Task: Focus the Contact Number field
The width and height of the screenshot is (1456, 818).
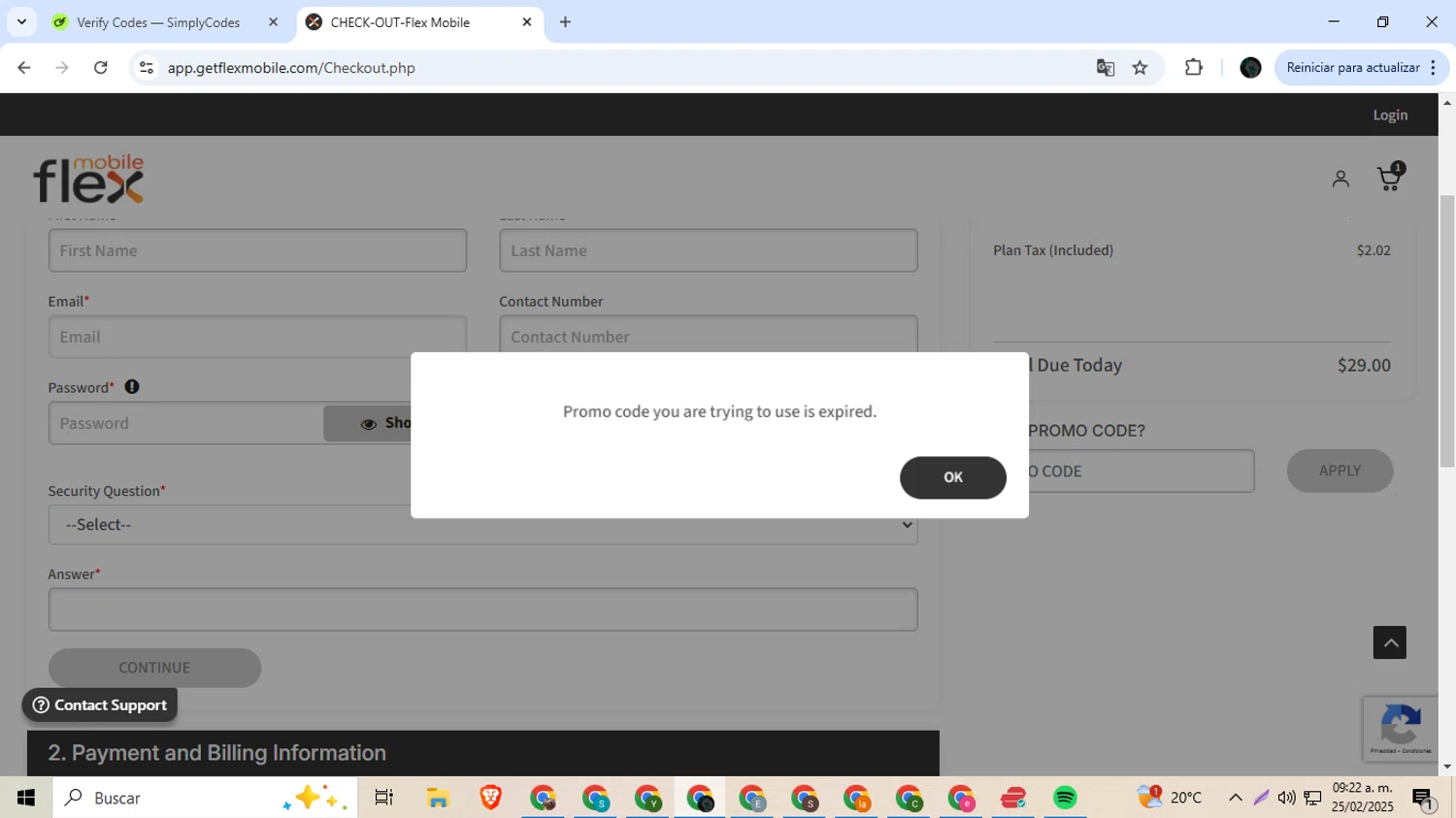Action: point(708,335)
